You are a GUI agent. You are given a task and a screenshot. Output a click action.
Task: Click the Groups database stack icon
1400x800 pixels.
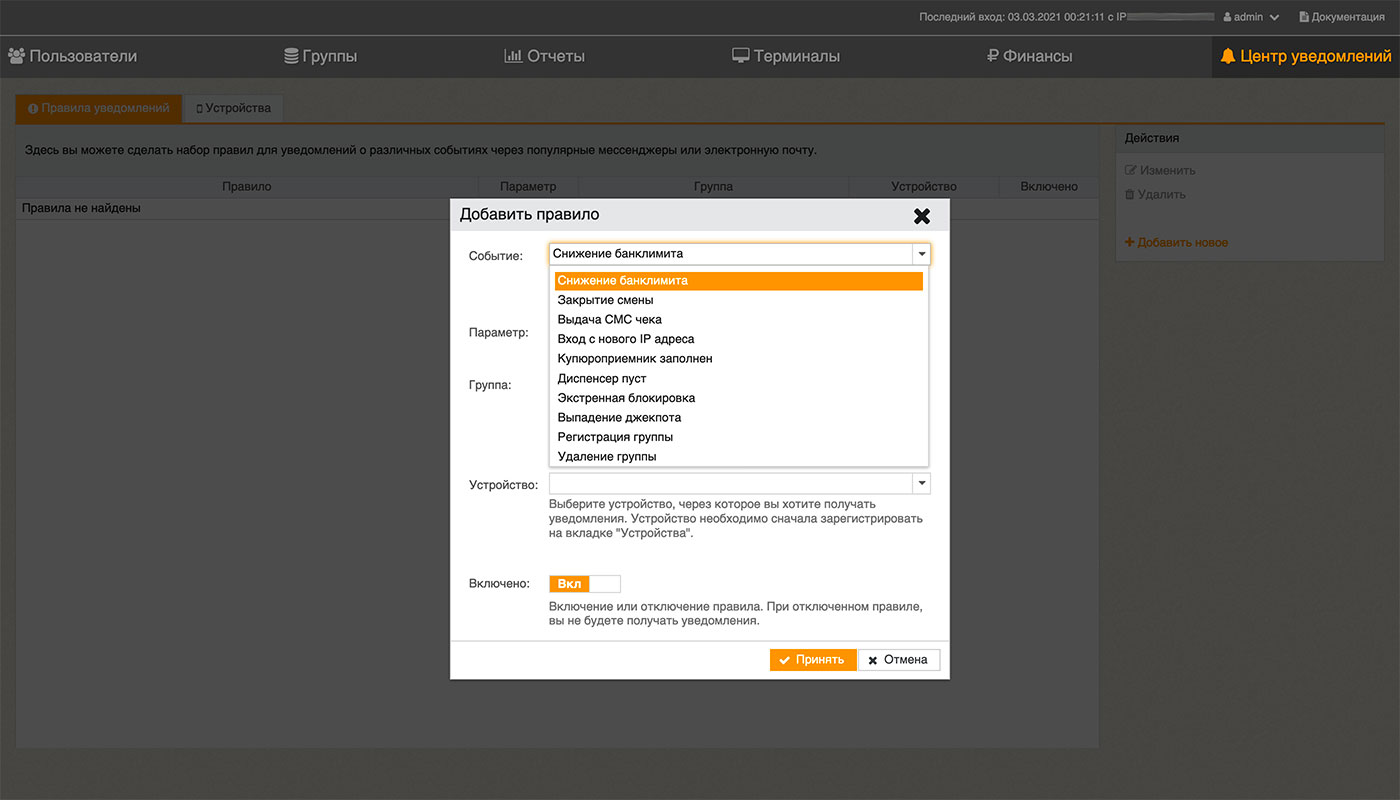[291, 56]
